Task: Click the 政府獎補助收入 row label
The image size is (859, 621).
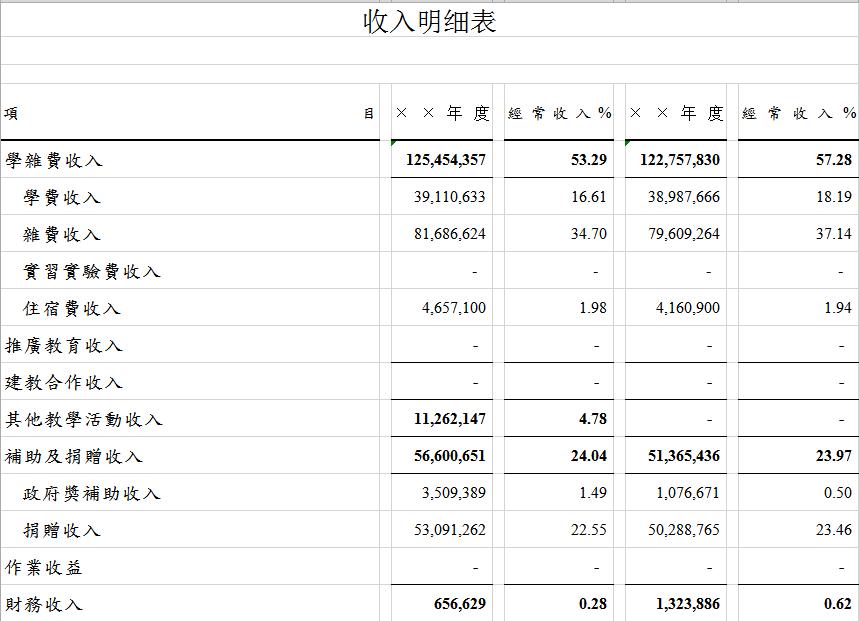Action: [x=92, y=493]
